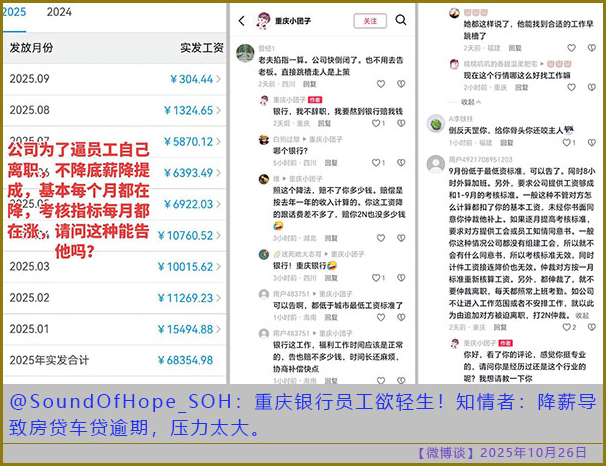Select the 2025 year tab
This screenshot has height=466, width=606.
click(x=15, y=12)
